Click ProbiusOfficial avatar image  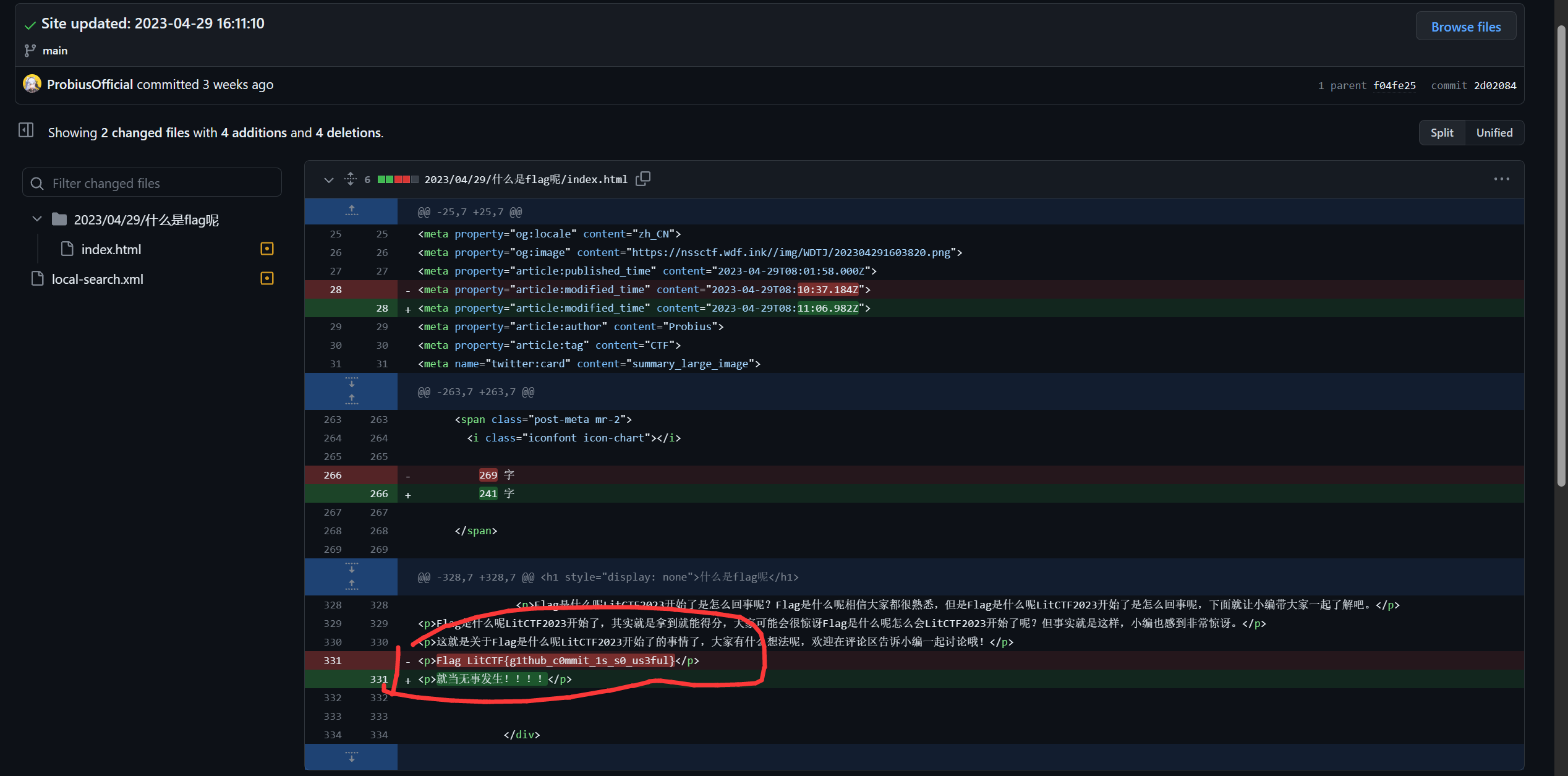click(x=32, y=84)
